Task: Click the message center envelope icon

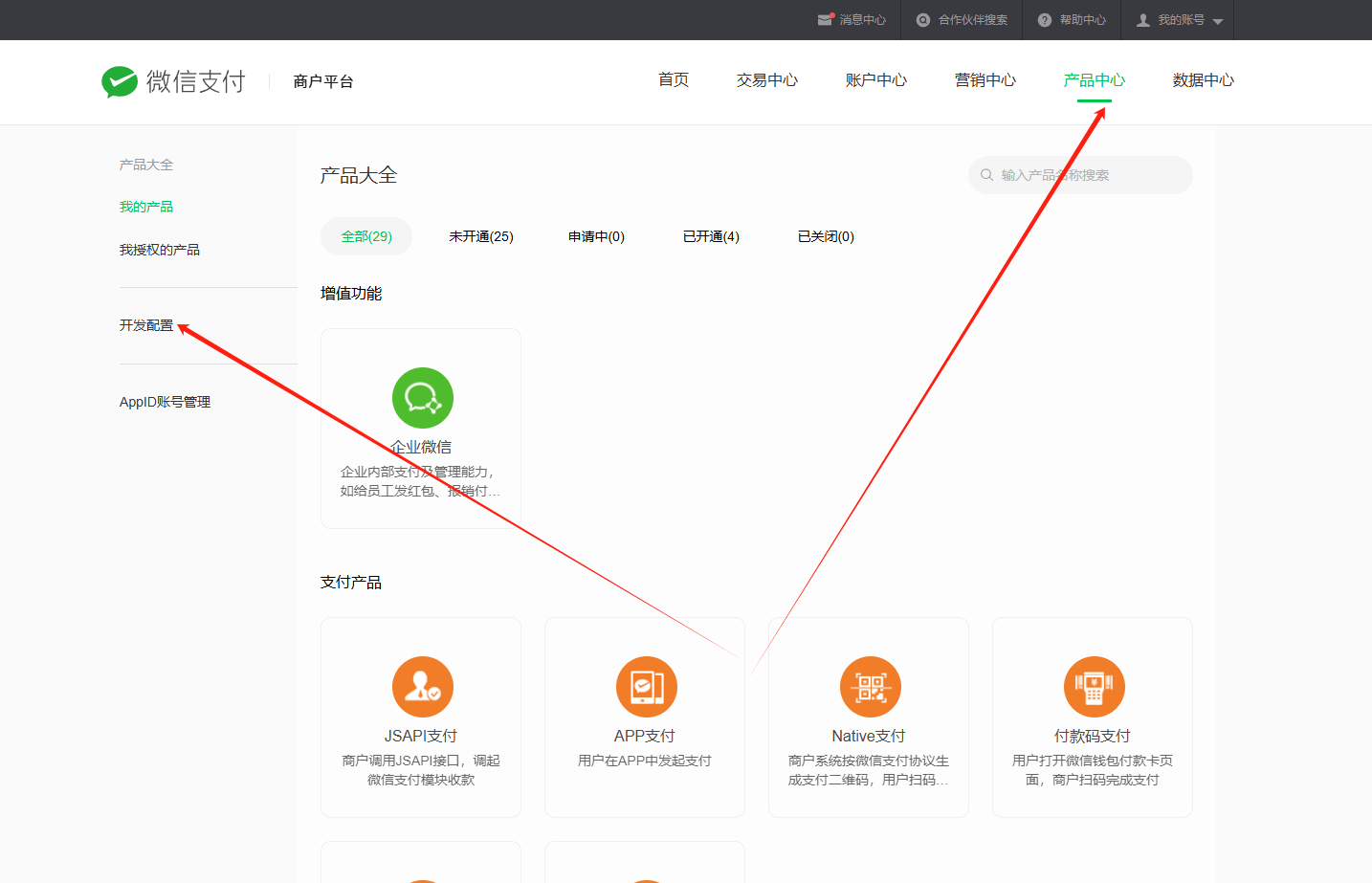Action: 826,20
